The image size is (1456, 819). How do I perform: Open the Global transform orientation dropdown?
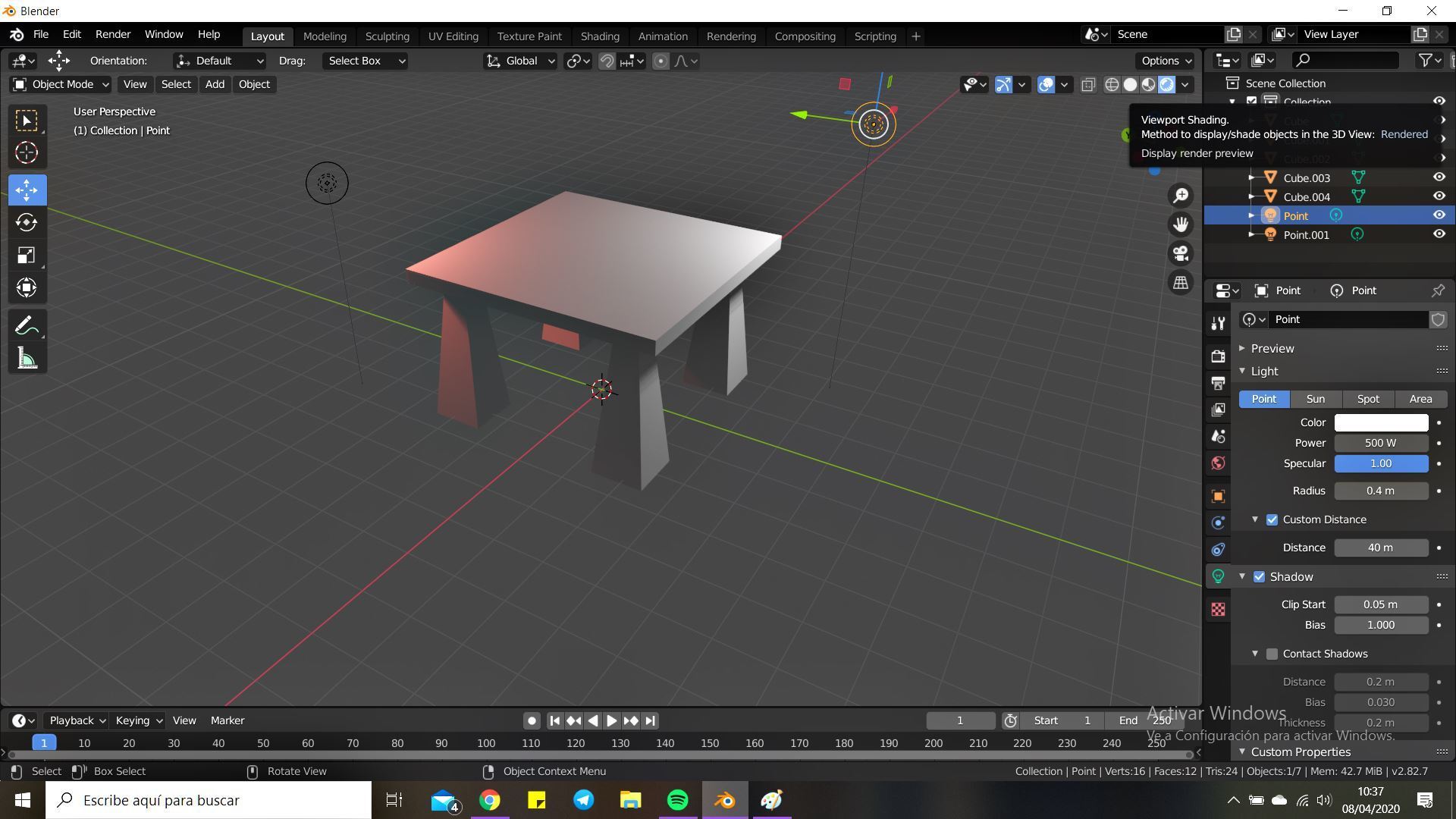pyautogui.click(x=520, y=61)
